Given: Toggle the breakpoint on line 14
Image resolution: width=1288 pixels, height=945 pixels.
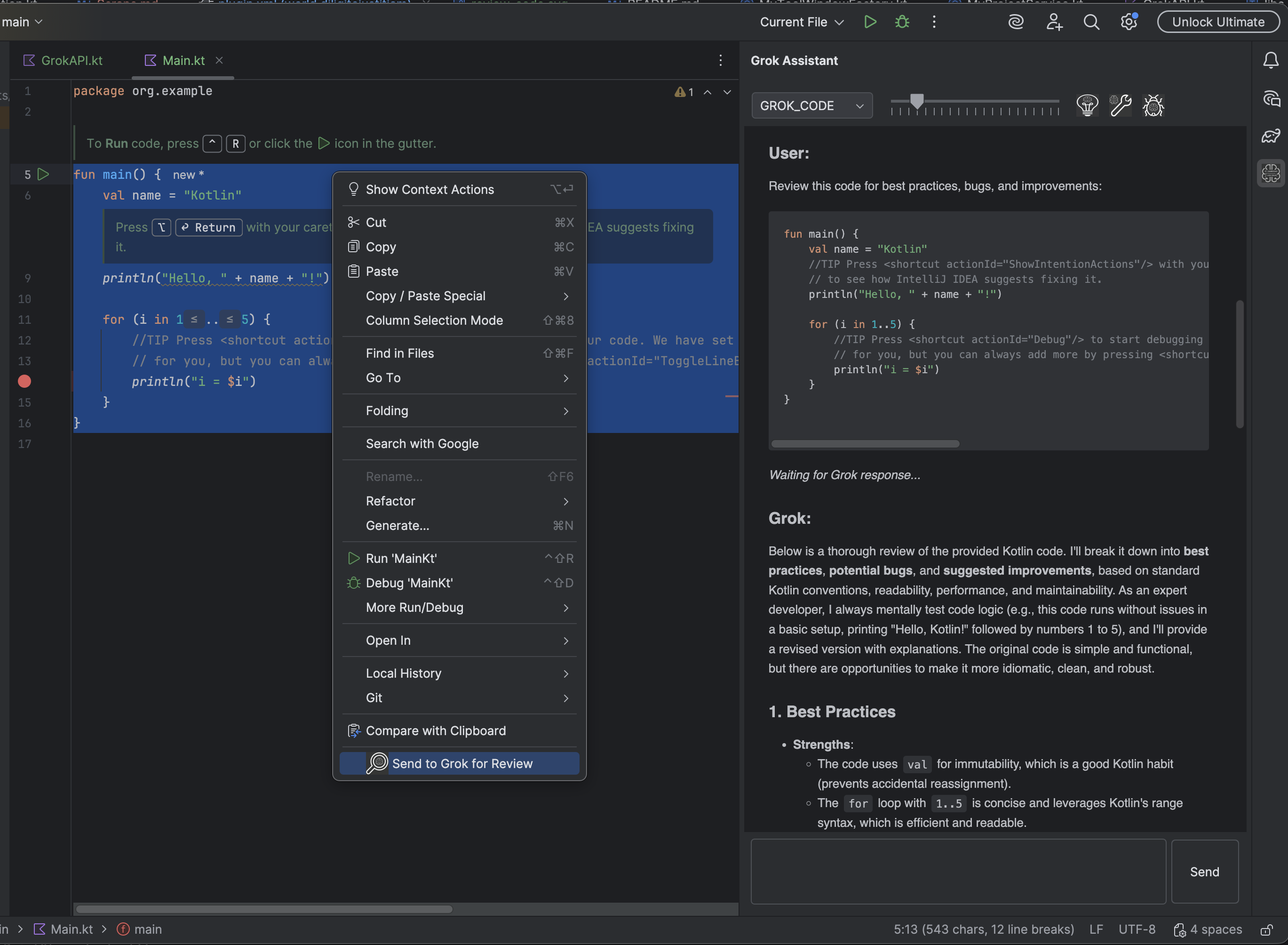Looking at the screenshot, I should pos(24,381).
